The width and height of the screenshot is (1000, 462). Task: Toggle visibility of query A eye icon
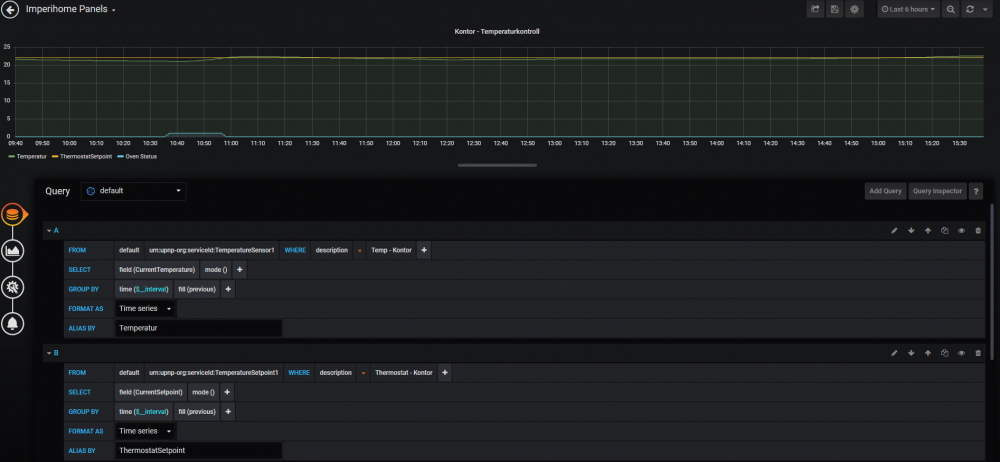(961, 230)
